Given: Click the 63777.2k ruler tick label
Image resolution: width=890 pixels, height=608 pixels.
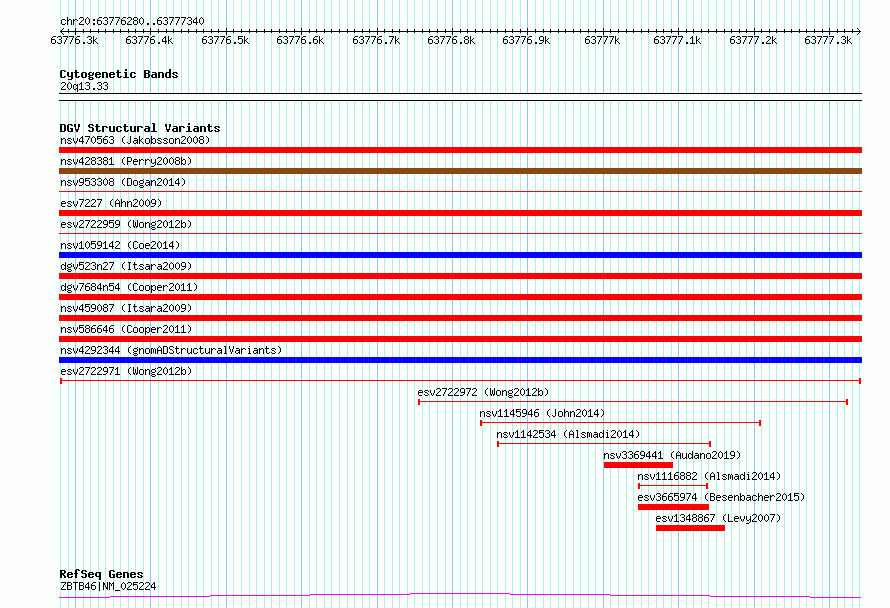Looking at the screenshot, I should 753,40.
